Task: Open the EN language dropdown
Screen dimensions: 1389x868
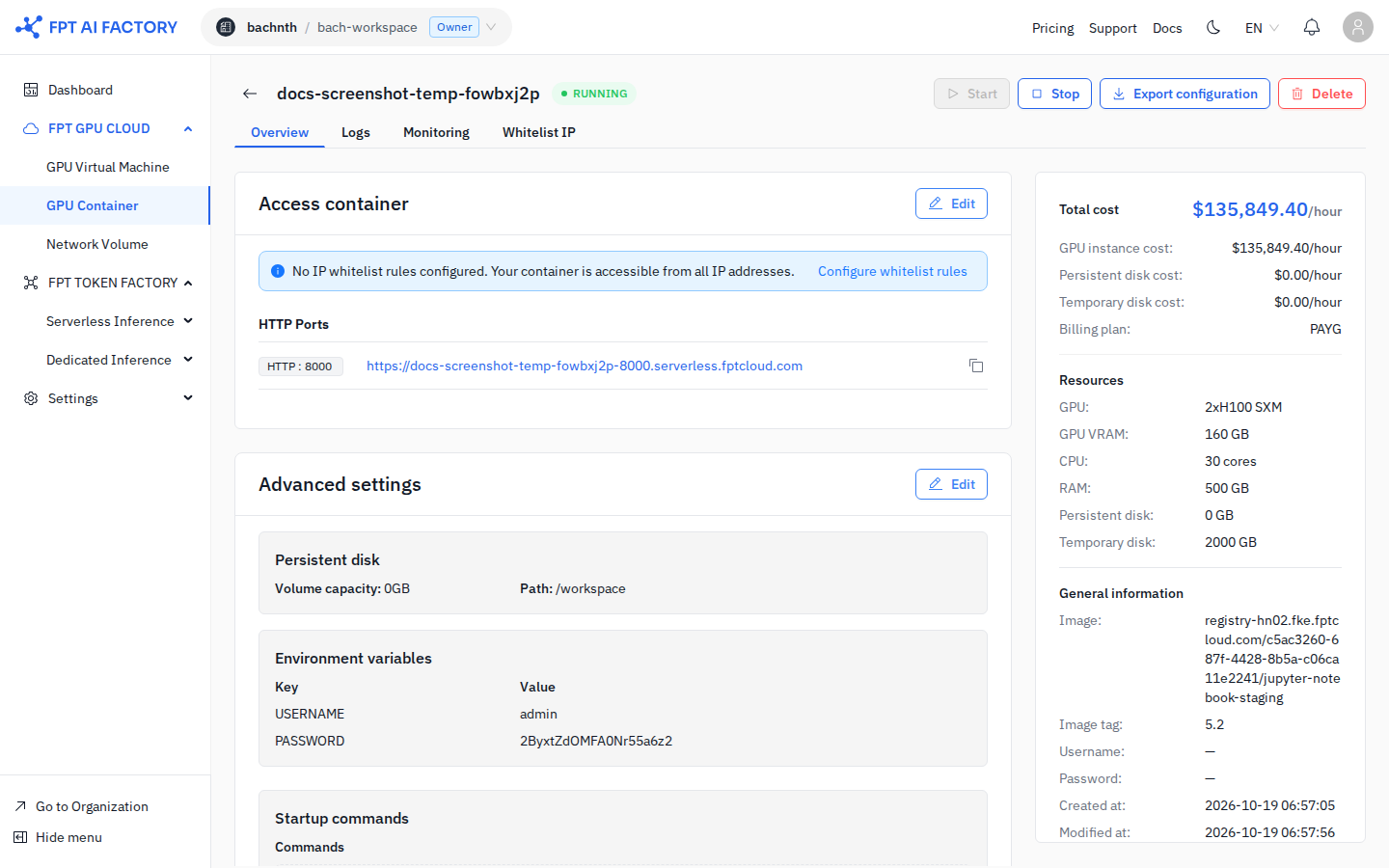Action: click(x=1262, y=28)
